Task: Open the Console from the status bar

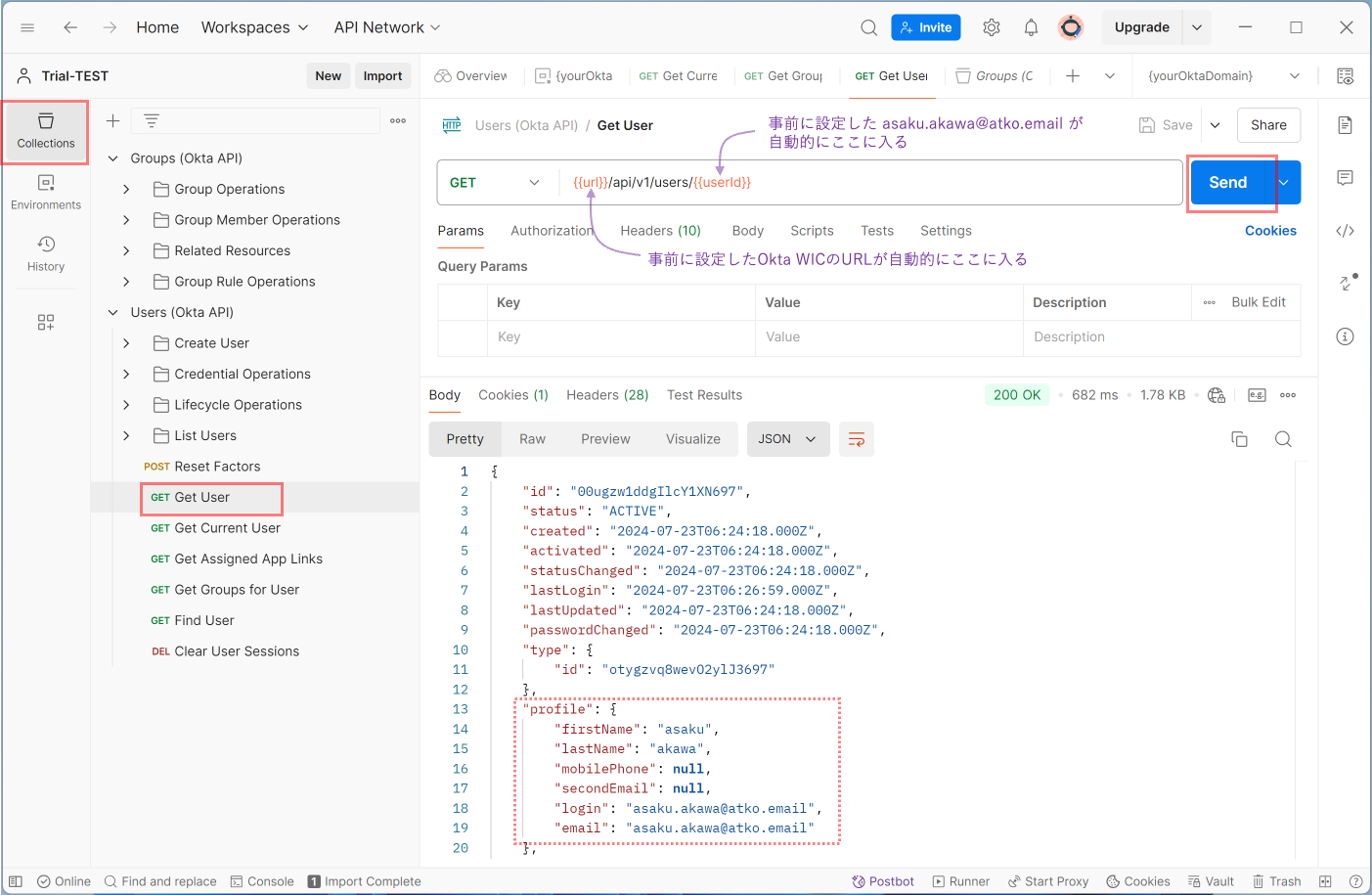Action: coord(262,880)
